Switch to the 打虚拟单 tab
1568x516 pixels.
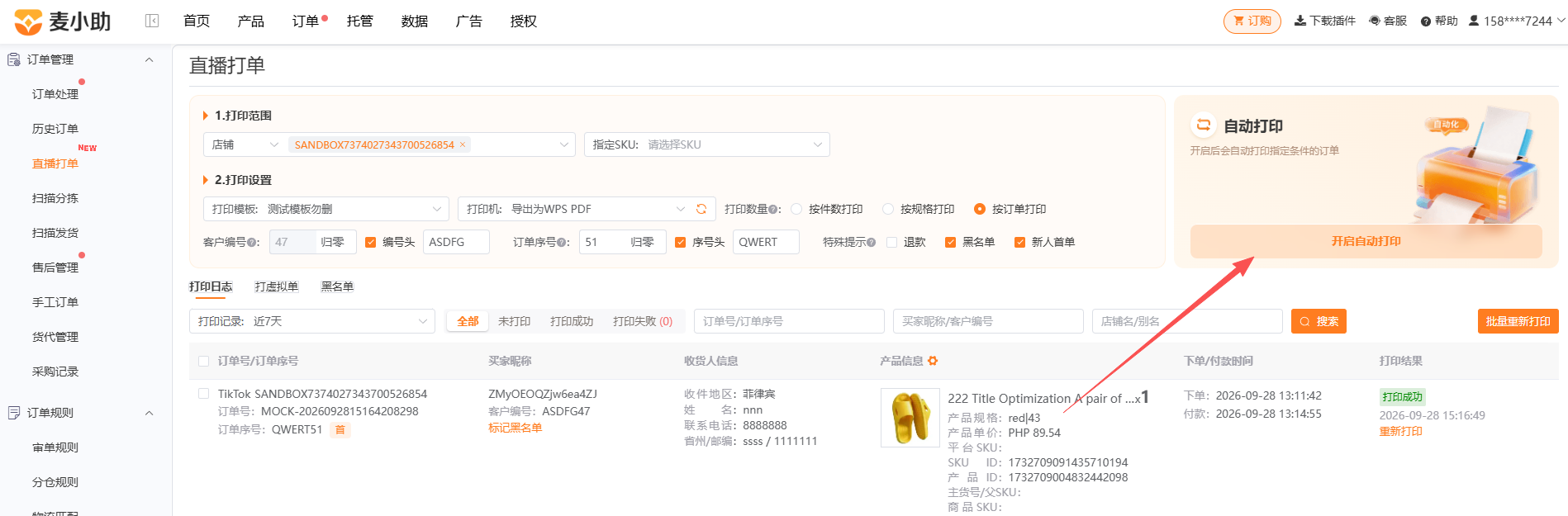[x=277, y=286]
